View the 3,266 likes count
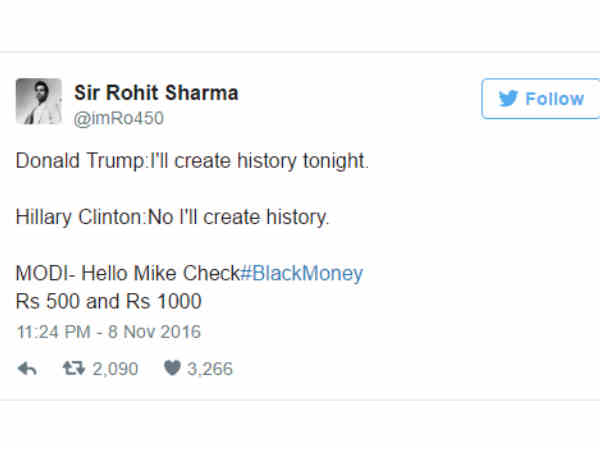600x450 pixels. pyautogui.click(x=210, y=369)
